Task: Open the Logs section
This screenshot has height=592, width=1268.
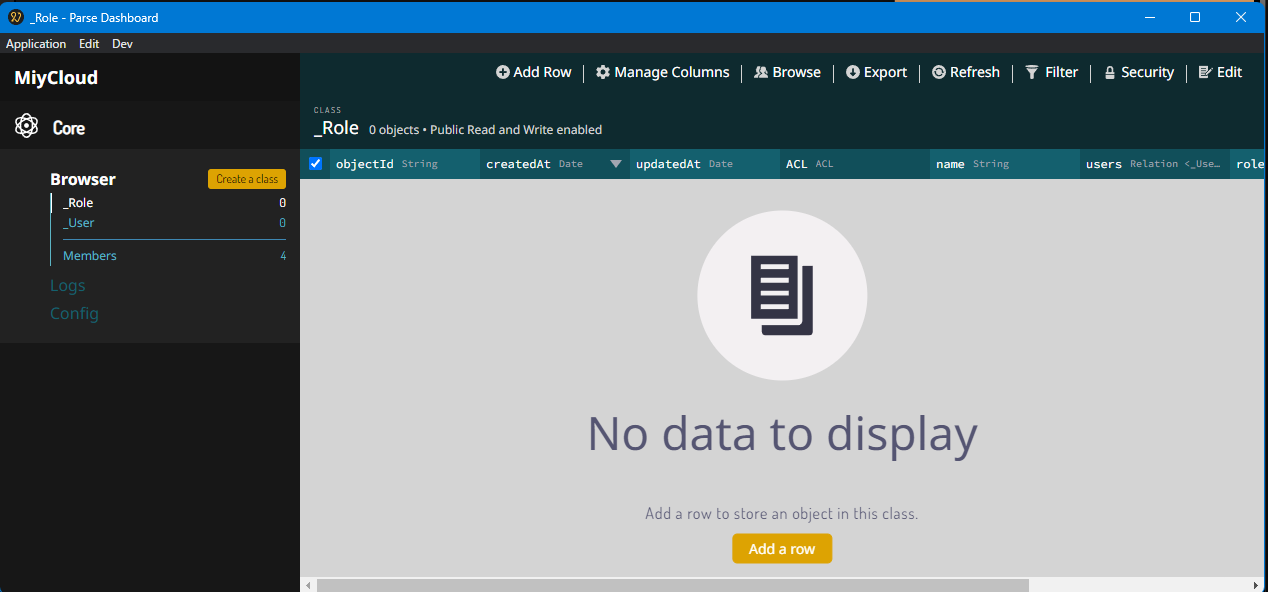Action: [68, 286]
